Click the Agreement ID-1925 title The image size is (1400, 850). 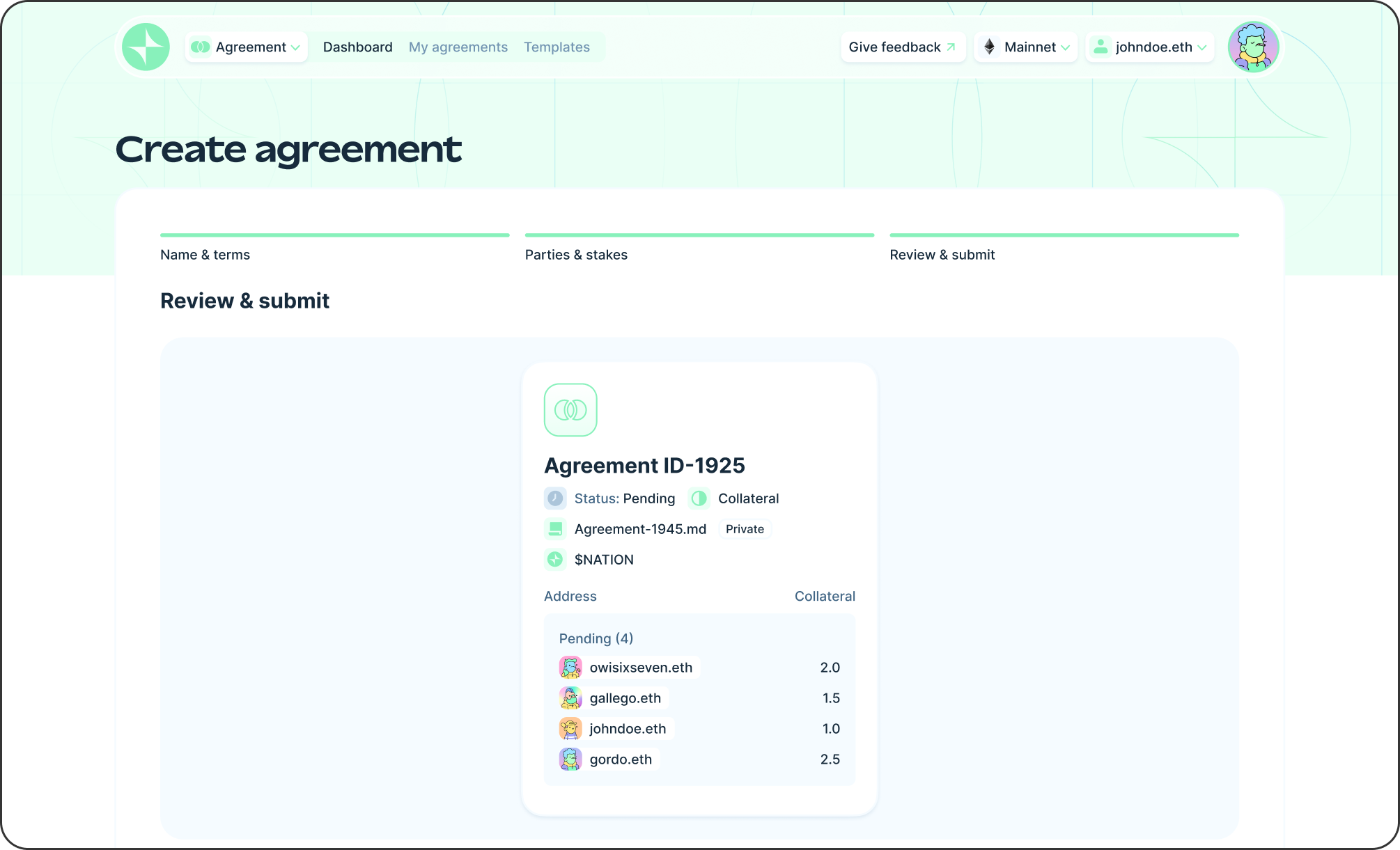[644, 465]
